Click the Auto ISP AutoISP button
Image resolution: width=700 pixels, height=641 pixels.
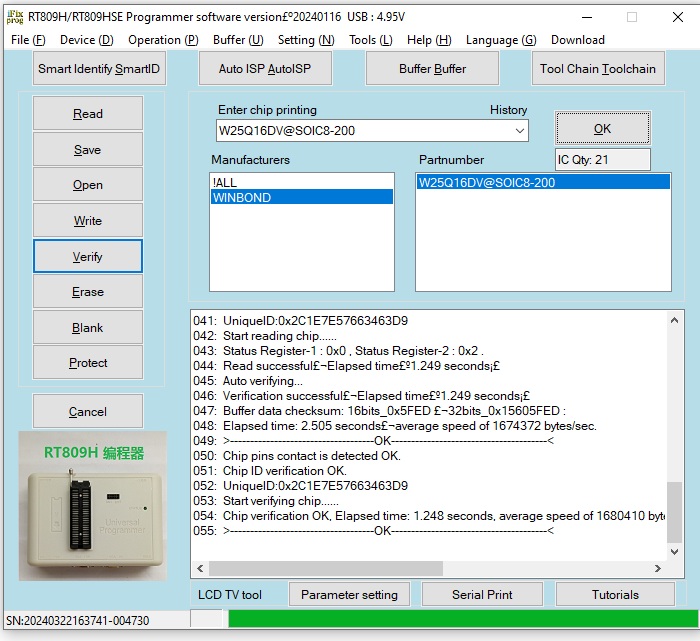tap(265, 68)
